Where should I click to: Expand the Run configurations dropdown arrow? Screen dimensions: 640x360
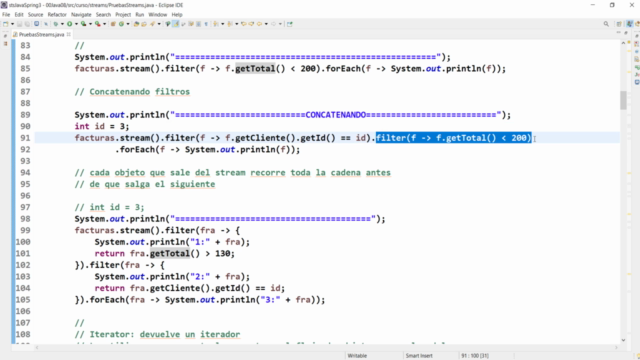tap(76, 24)
